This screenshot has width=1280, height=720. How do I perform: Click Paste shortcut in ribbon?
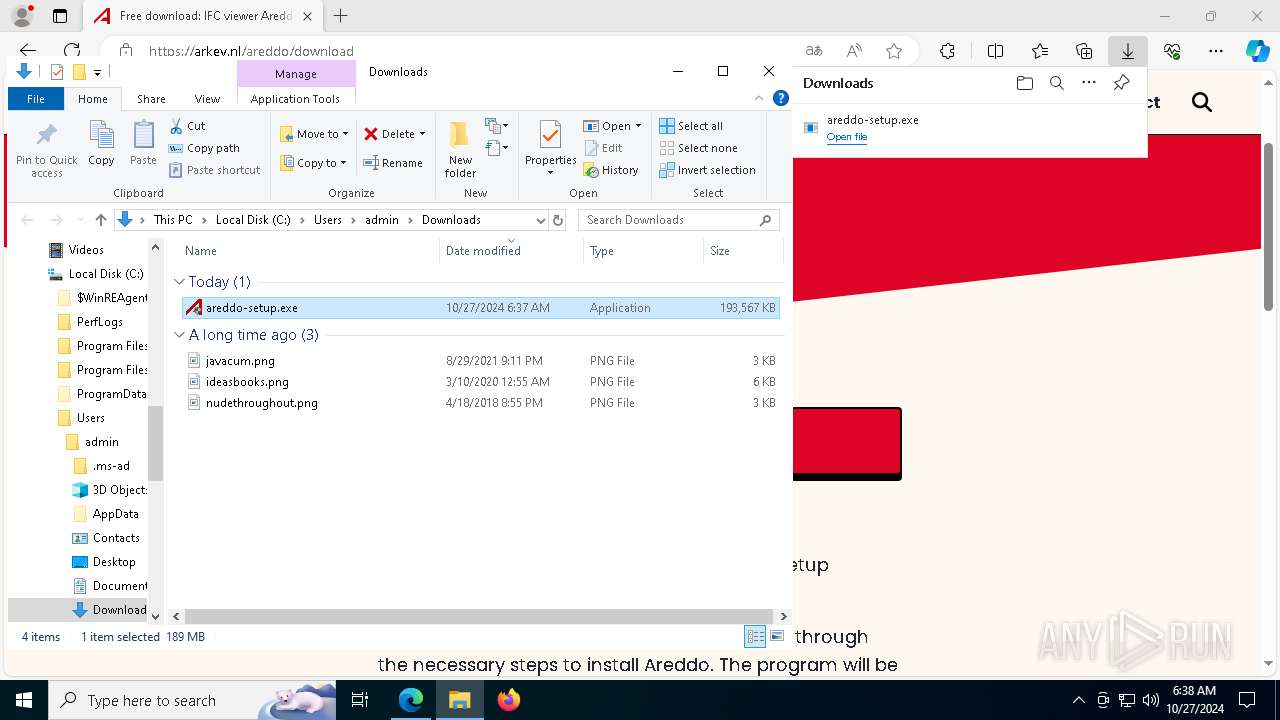point(215,170)
